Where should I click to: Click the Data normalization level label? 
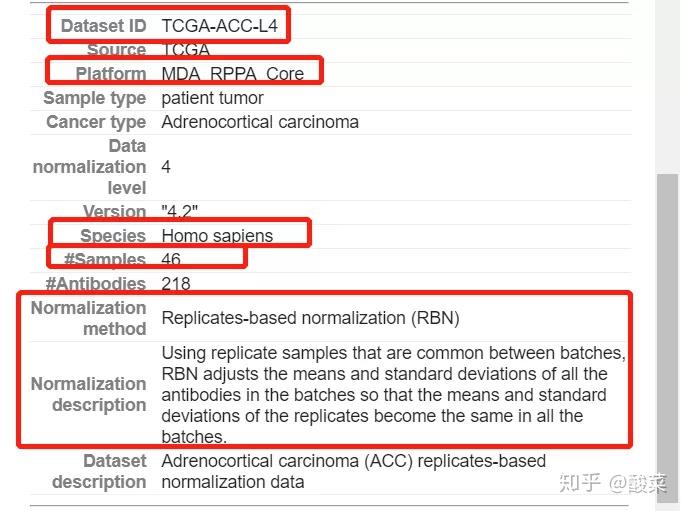tap(90, 167)
